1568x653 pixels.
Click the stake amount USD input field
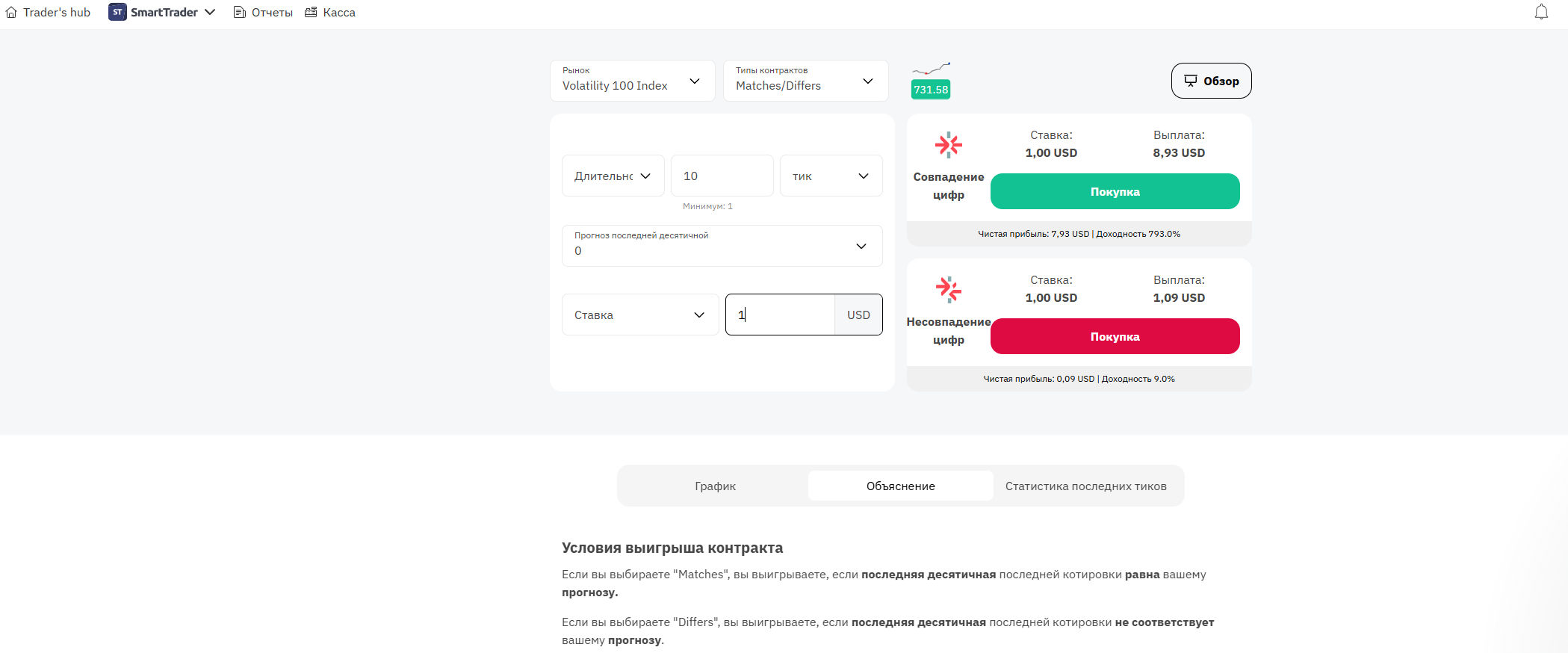(780, 315)
